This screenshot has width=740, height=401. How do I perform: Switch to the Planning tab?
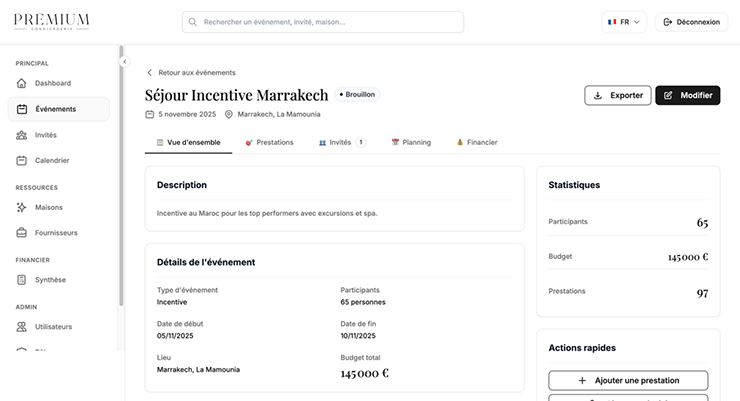pos(411,142)
